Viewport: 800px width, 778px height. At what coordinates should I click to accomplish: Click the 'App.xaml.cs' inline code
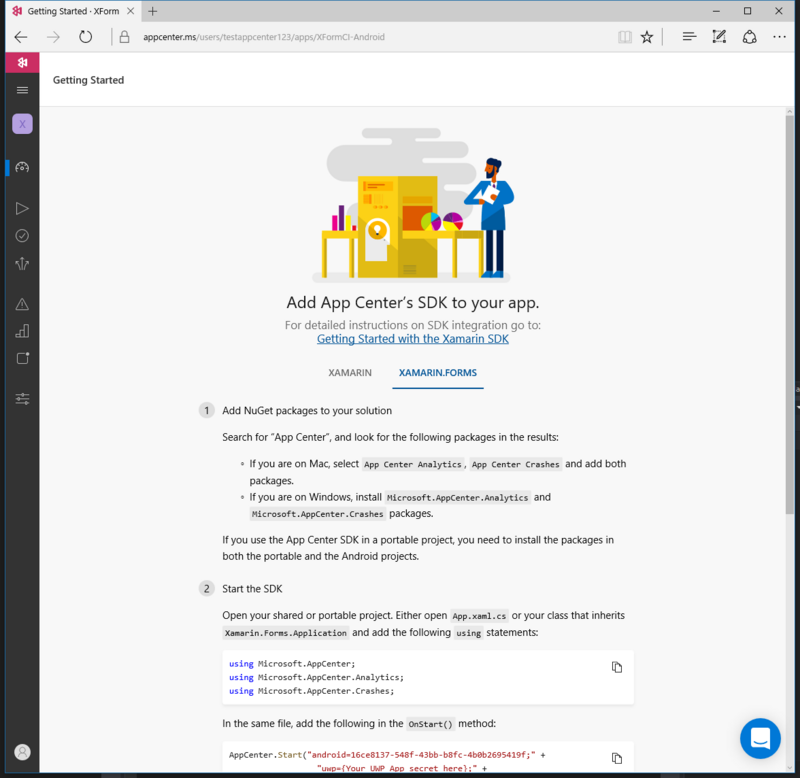point(479,616)
